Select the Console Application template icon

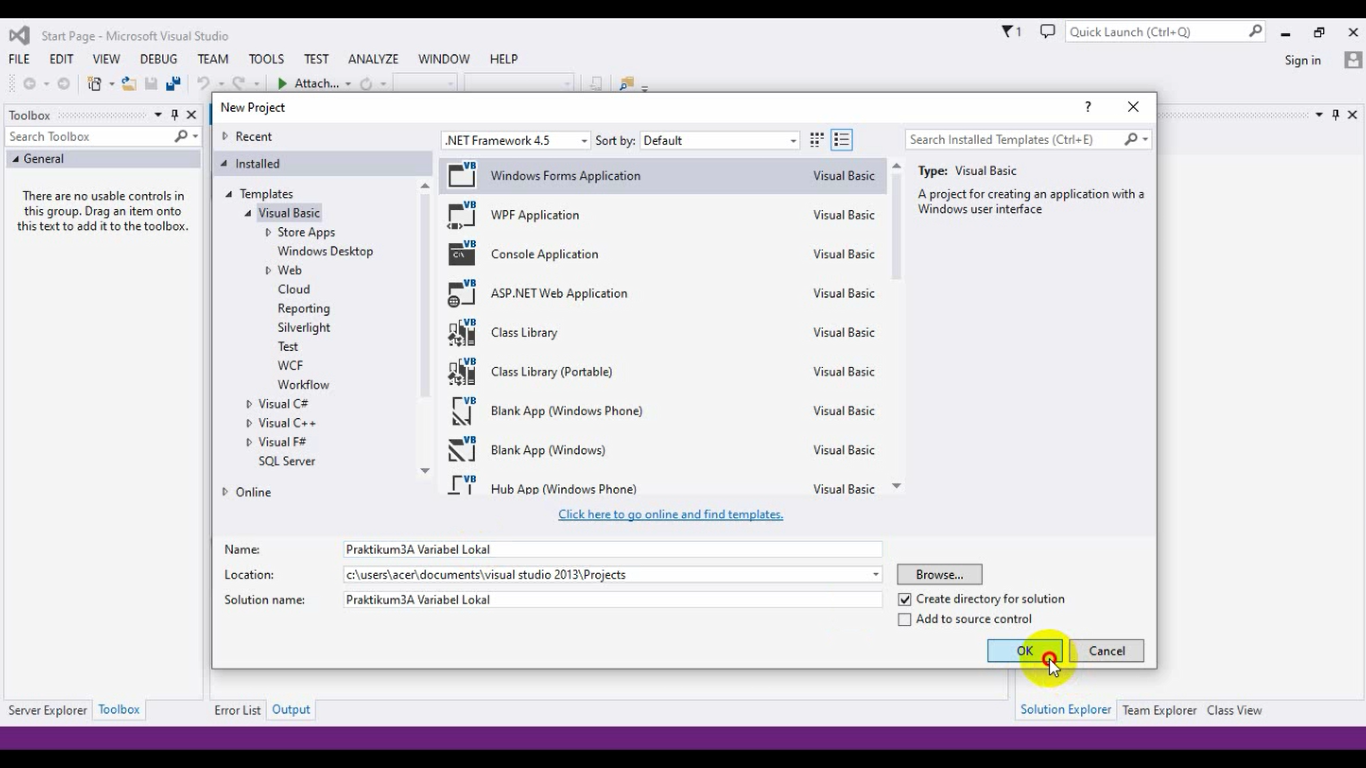pyautogui.click(x=462, y=253)
